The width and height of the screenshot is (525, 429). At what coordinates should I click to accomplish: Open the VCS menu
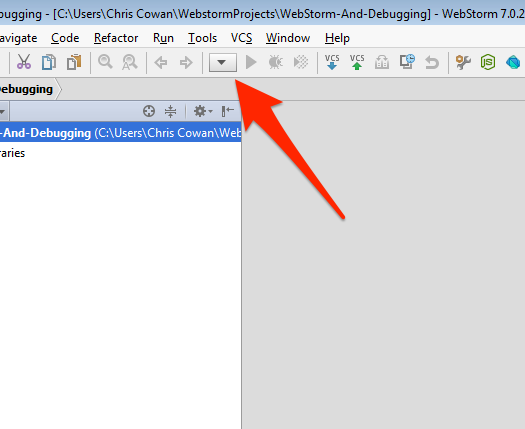241,38
